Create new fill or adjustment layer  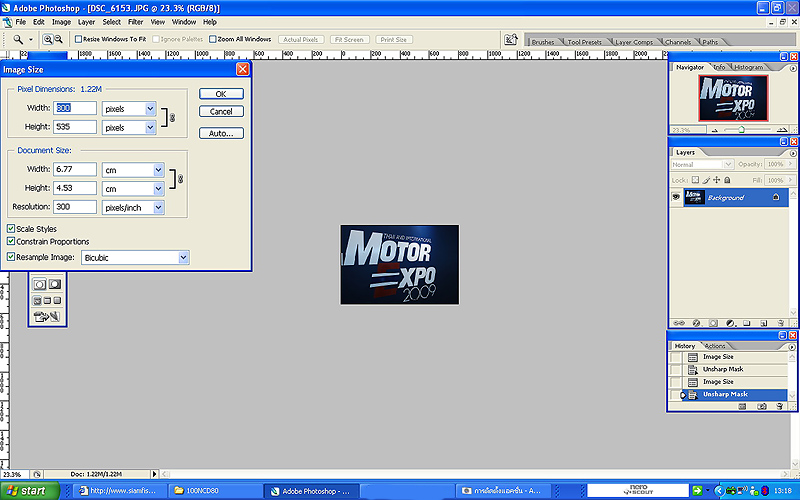[x=730, y=323]
